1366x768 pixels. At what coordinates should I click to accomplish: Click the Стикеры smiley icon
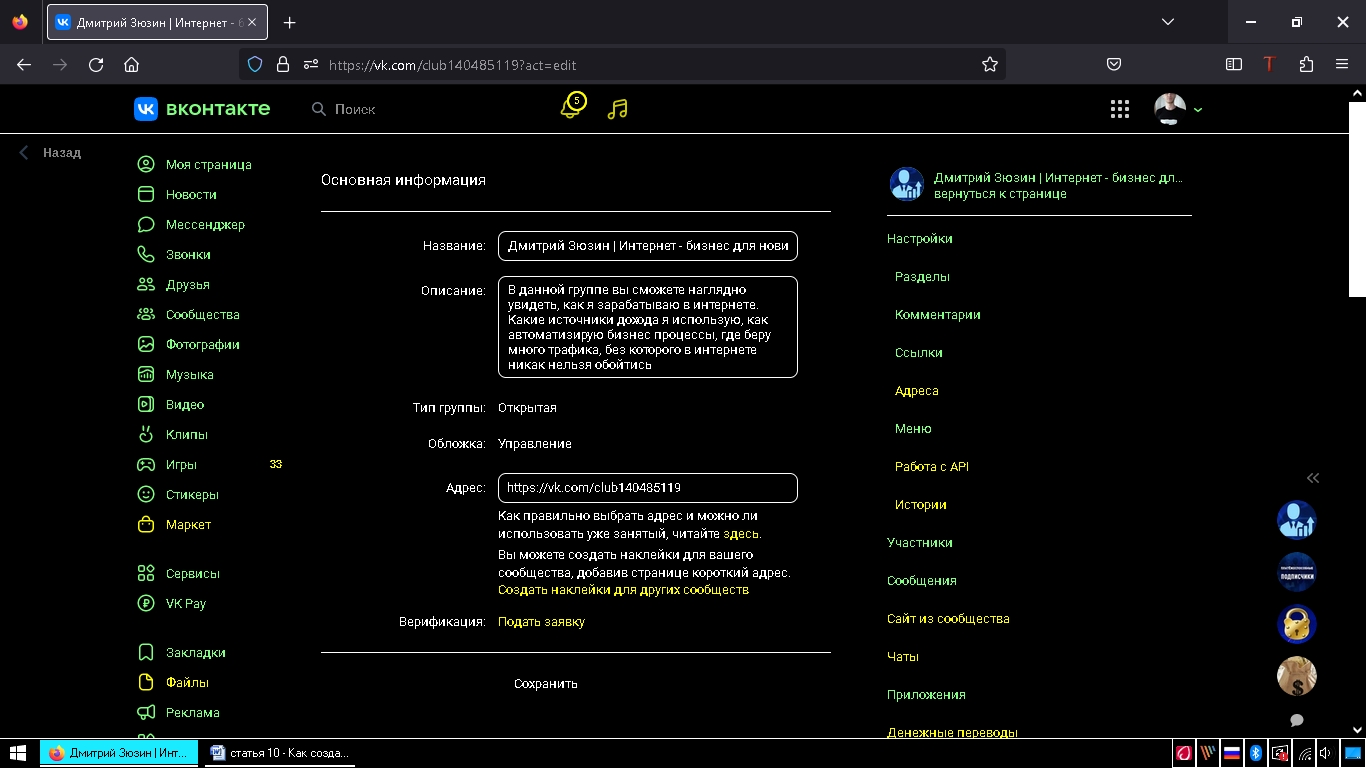[146, 494]
